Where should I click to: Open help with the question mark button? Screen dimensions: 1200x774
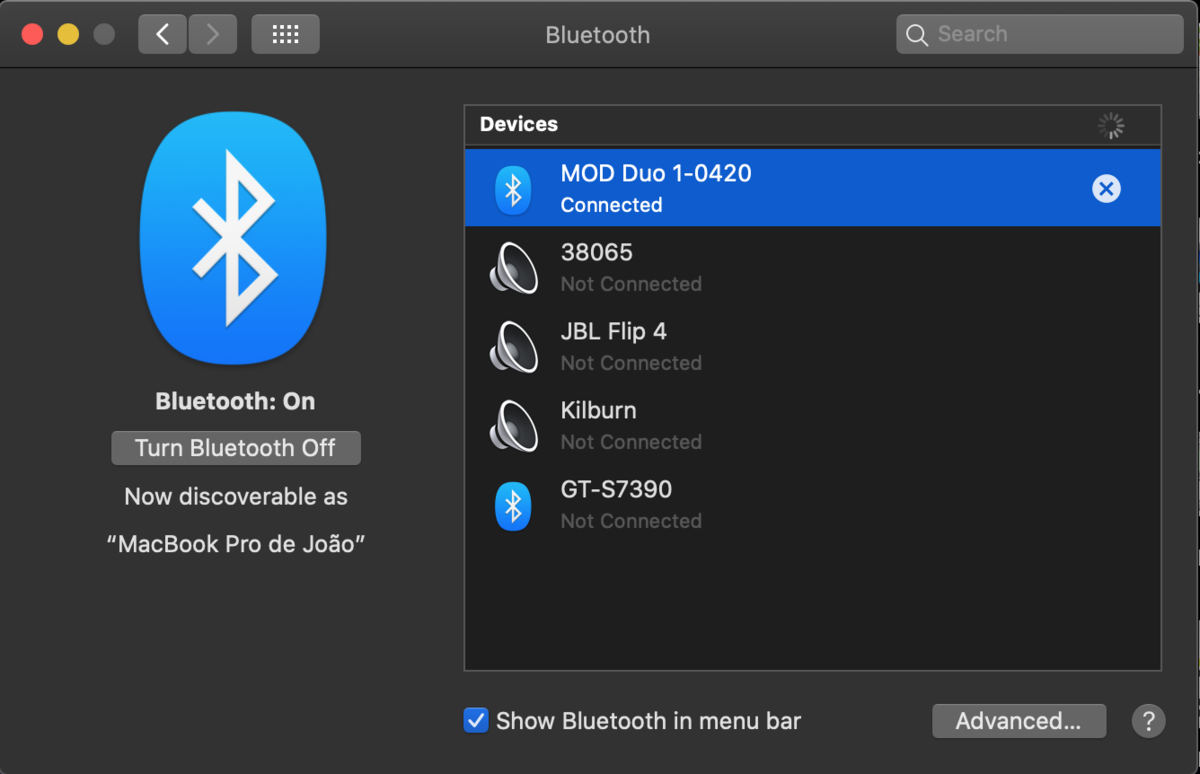1148,721
